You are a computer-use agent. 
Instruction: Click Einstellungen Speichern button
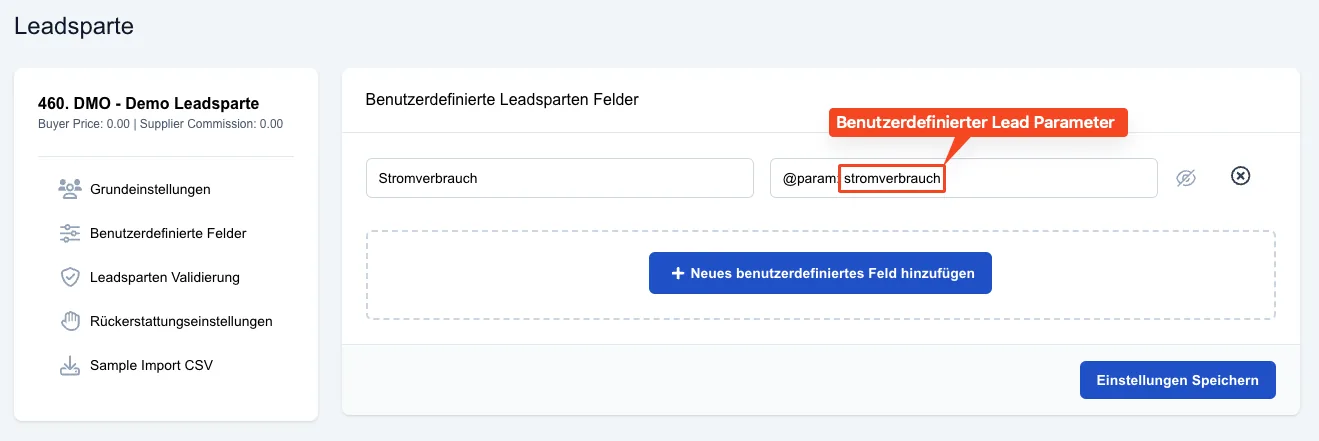coord(1178,380)
